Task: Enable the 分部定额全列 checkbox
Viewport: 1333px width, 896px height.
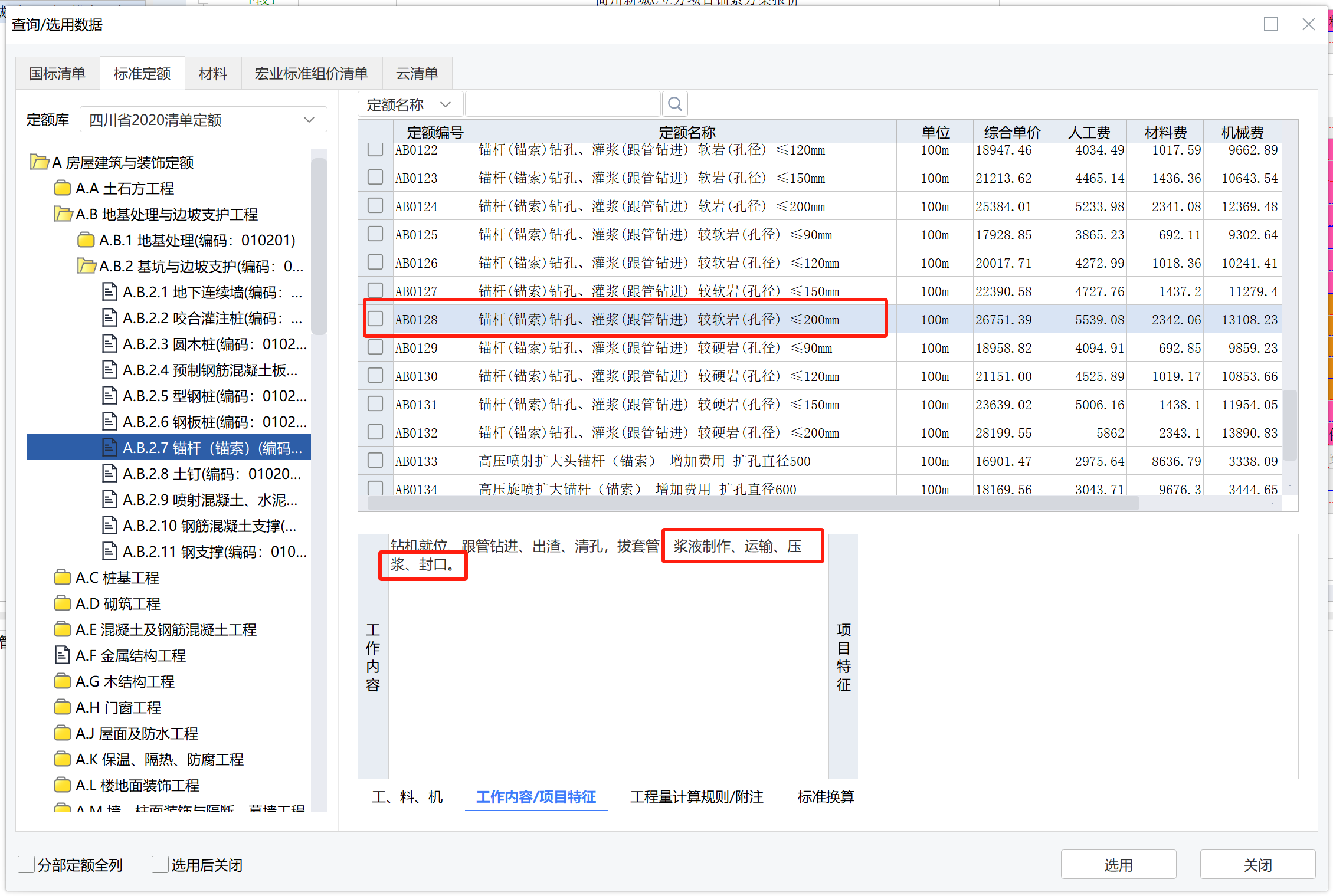Action: point(26,865)
